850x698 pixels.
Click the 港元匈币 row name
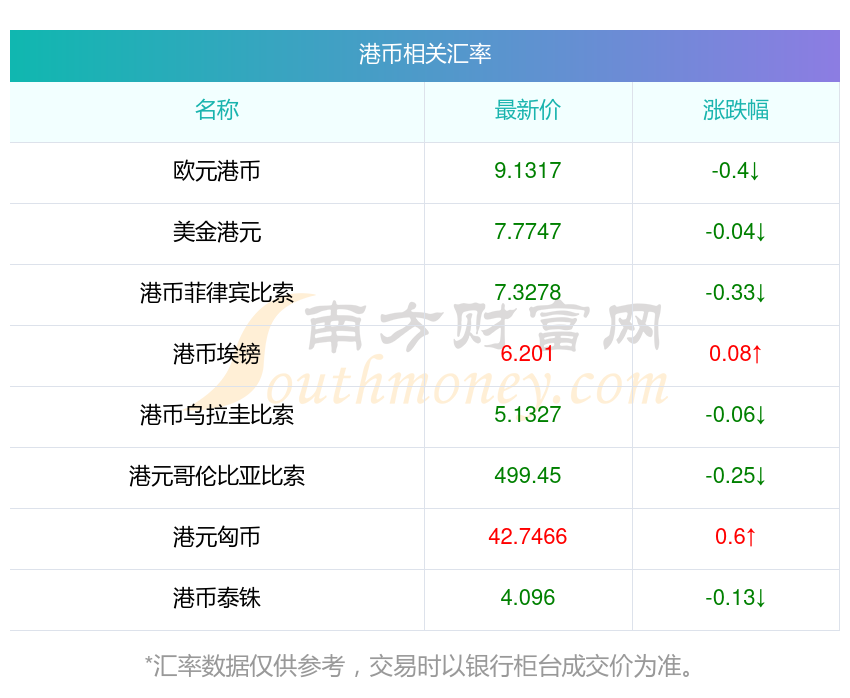pos(217,537)
